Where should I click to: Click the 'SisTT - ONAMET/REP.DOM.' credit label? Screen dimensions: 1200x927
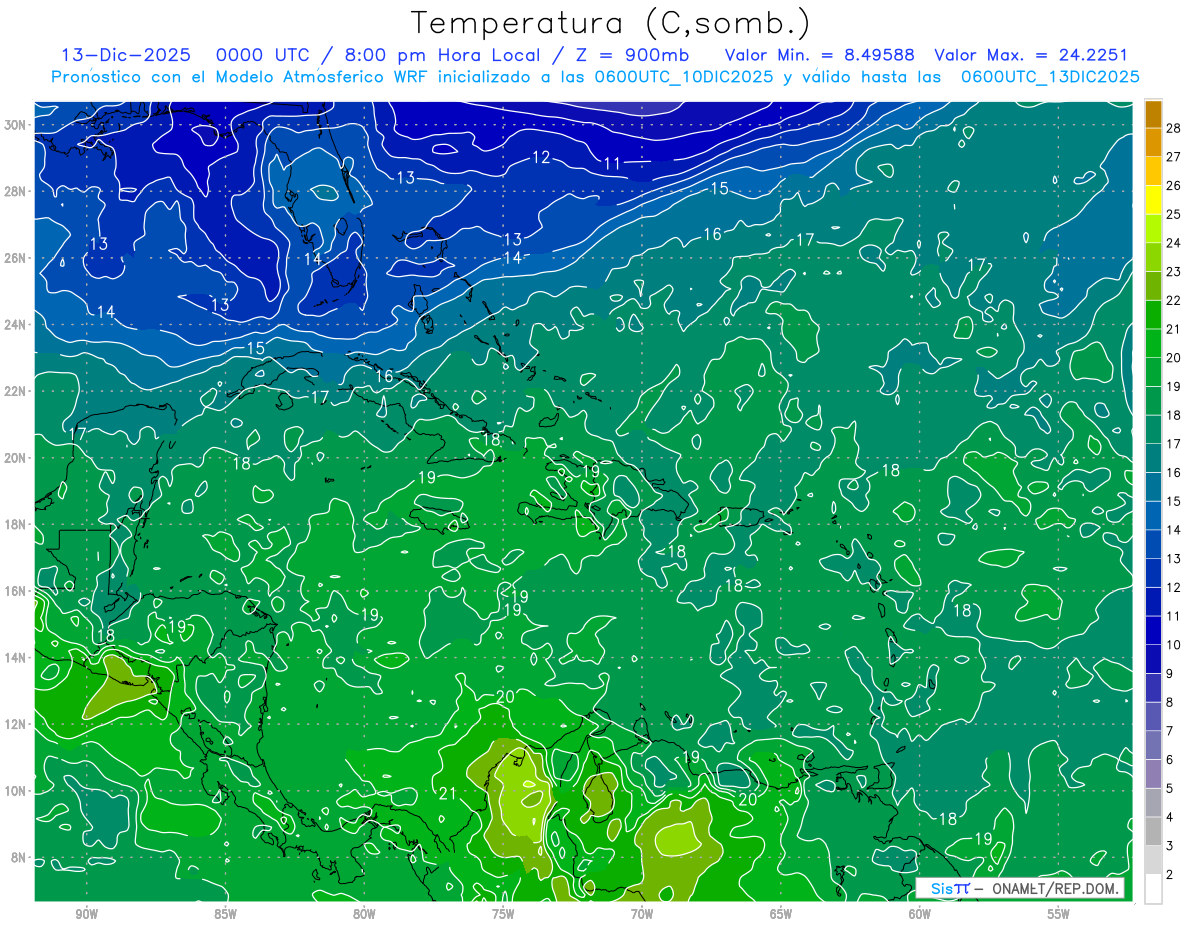coord(1020,889)
